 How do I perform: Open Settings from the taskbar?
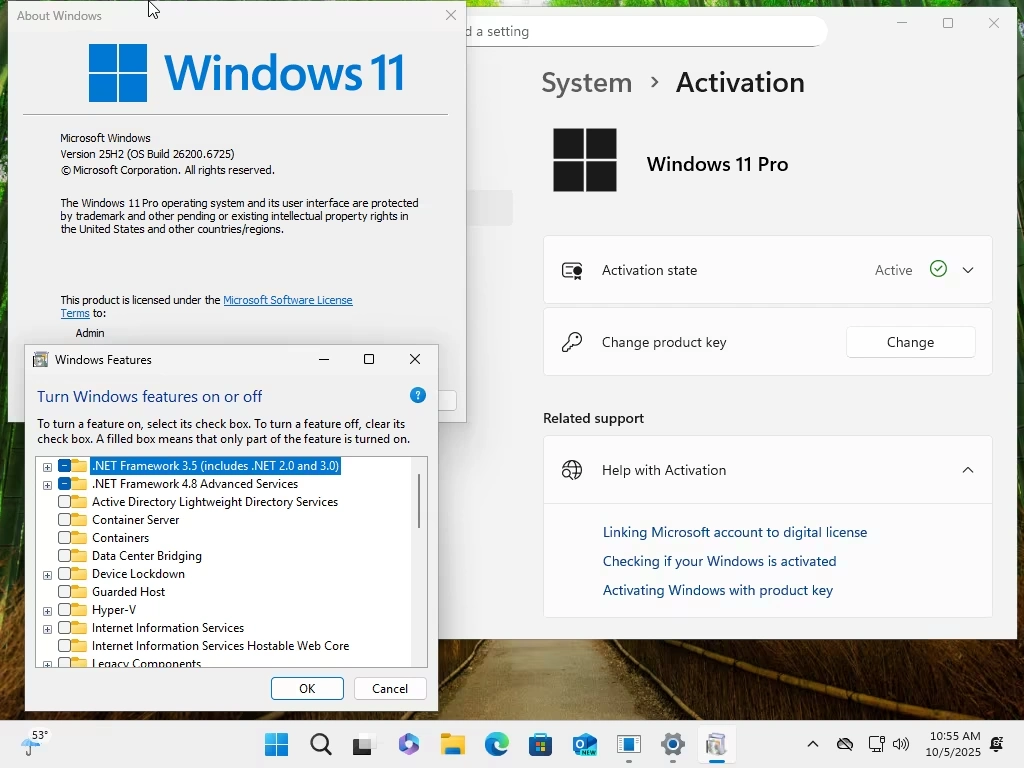coord(672,744)
